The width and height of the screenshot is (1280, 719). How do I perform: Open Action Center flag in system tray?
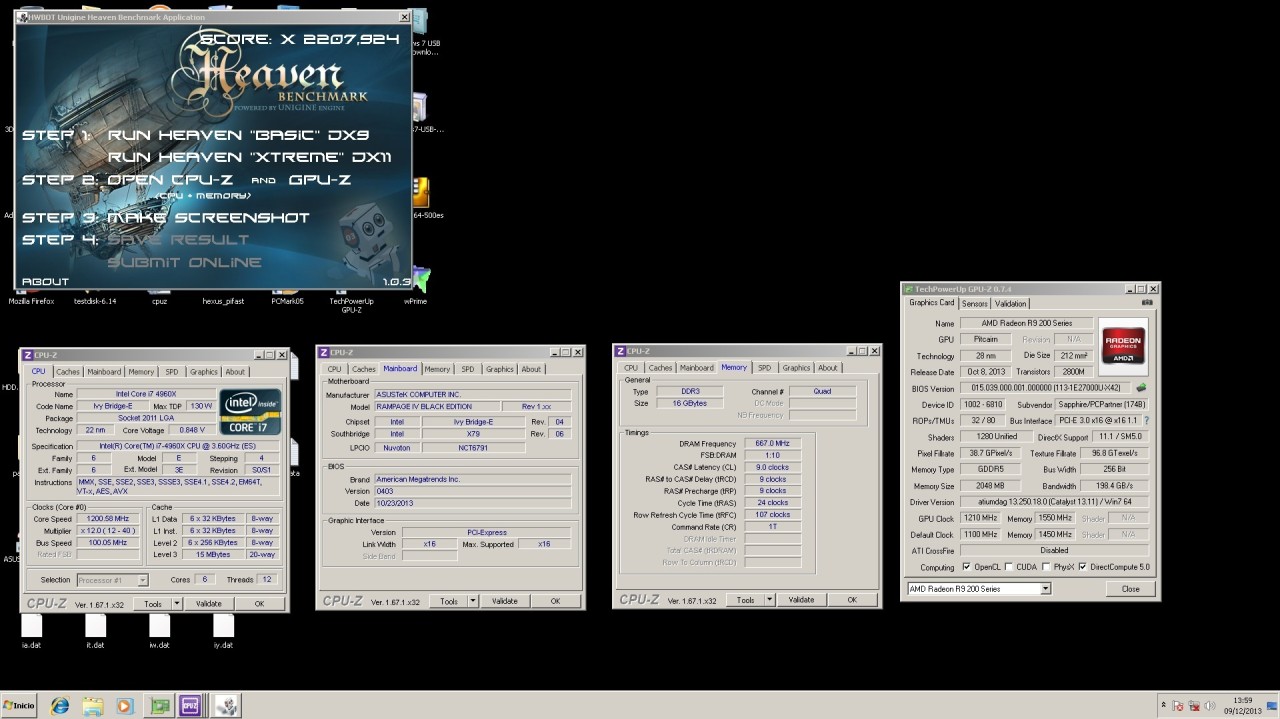[x=1179, y=705]
